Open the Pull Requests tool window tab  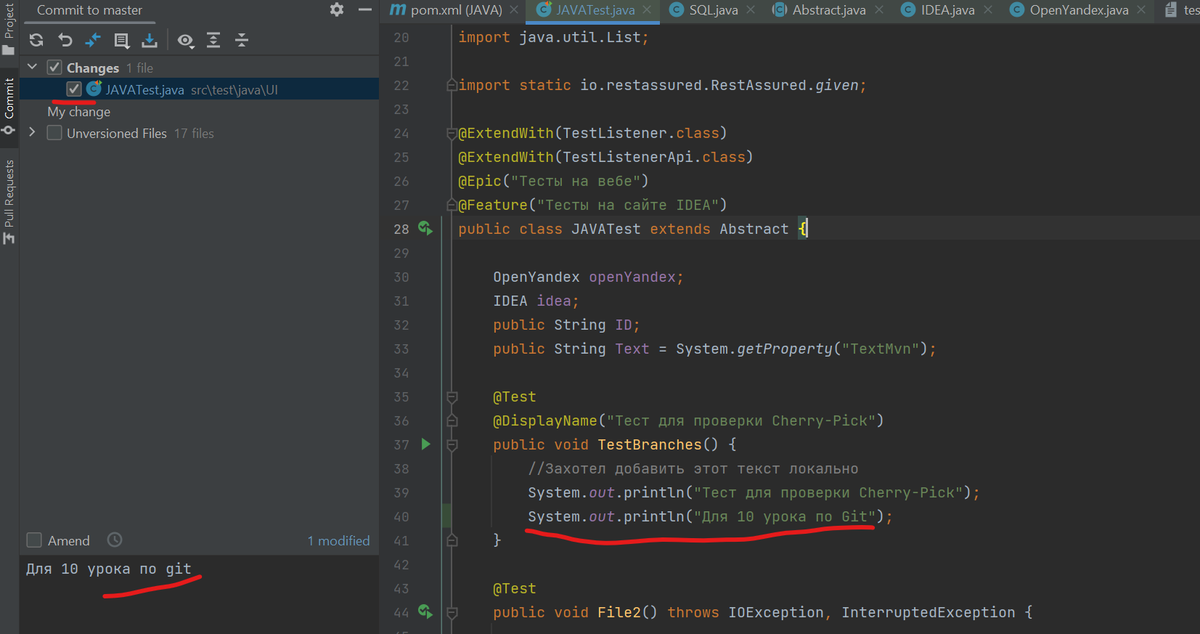coord(9,200)
